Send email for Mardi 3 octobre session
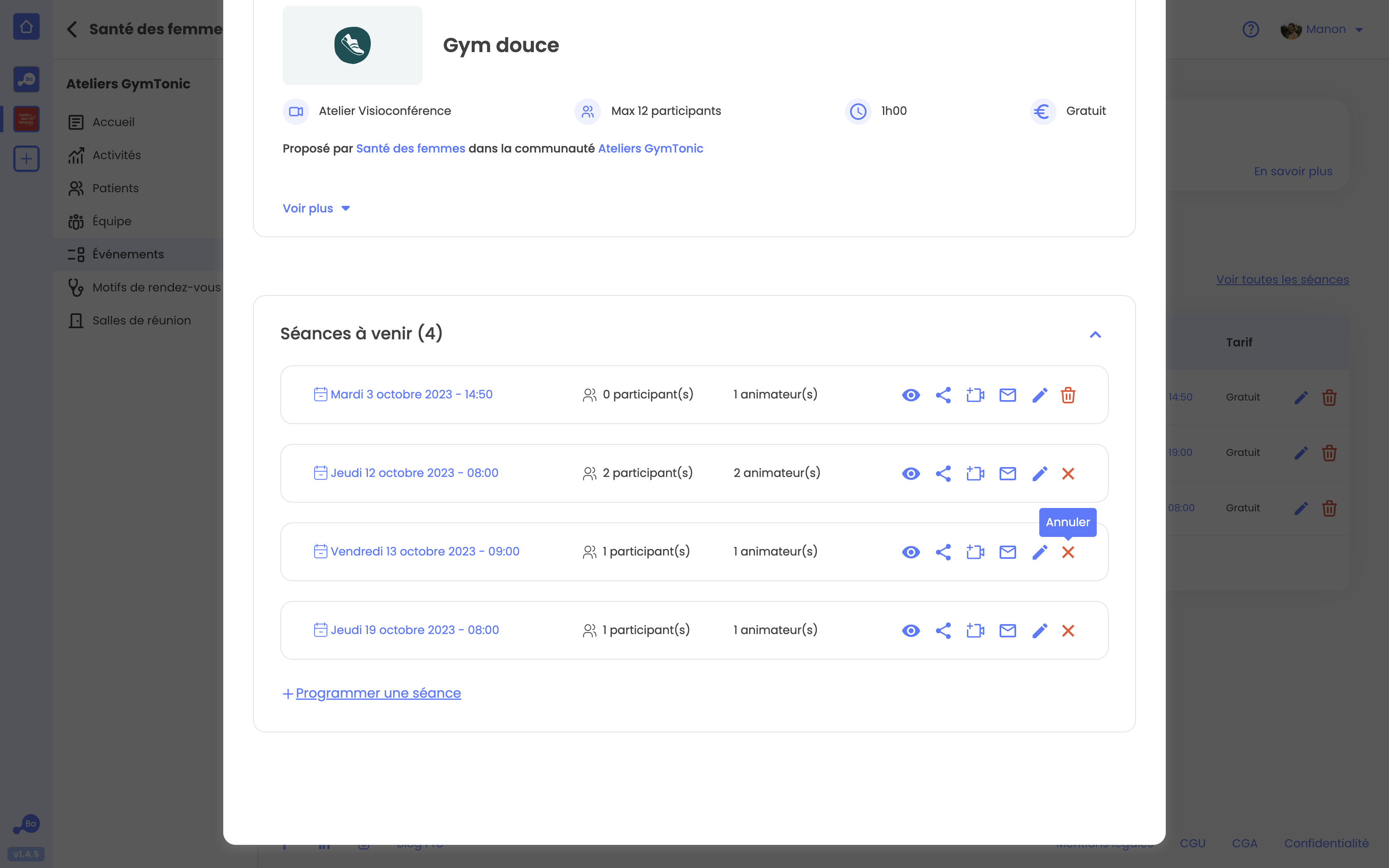Viewport: 1389px width, 868px height. coord(1007,395)
